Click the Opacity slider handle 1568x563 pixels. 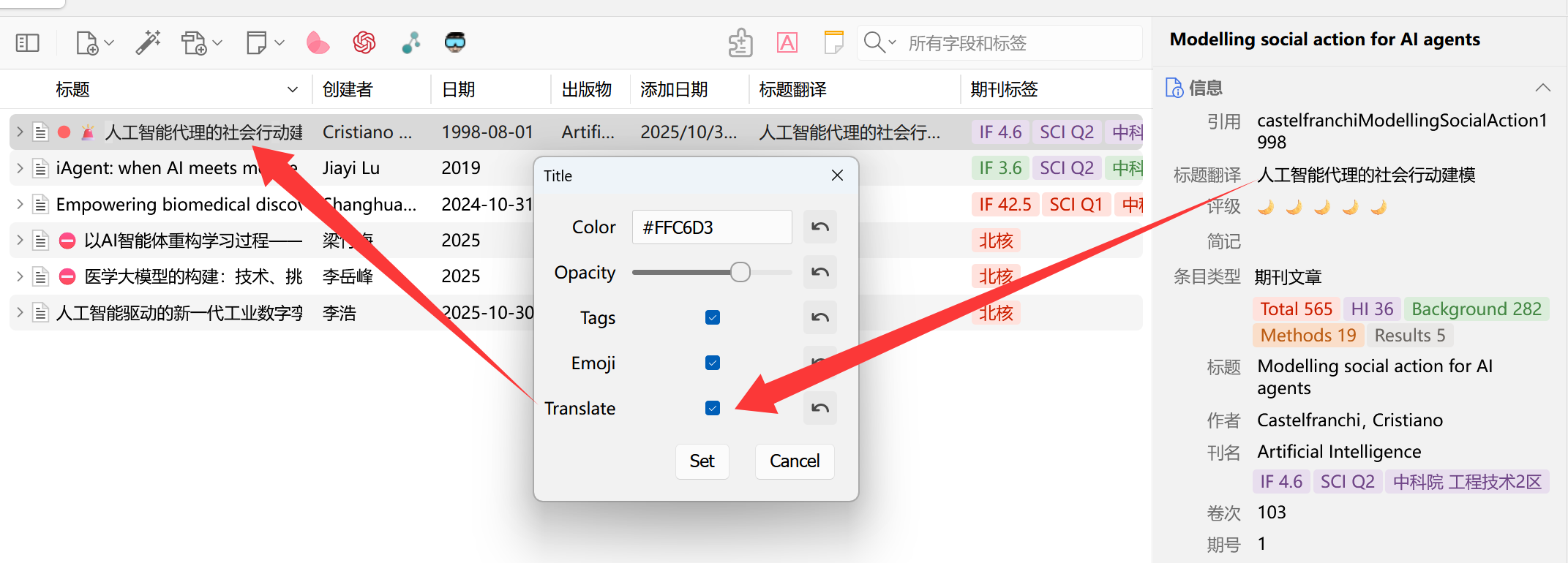(x=740, y=272)
